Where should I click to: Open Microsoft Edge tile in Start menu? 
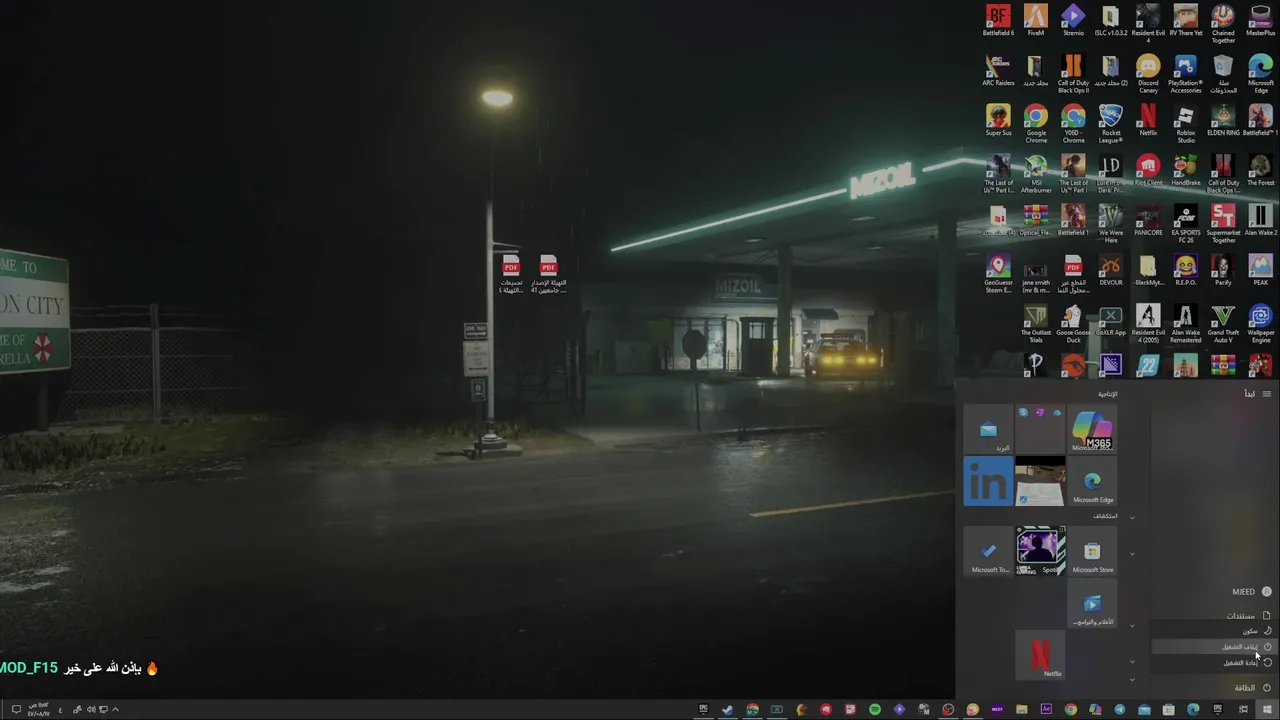[x=1092, y=481]
